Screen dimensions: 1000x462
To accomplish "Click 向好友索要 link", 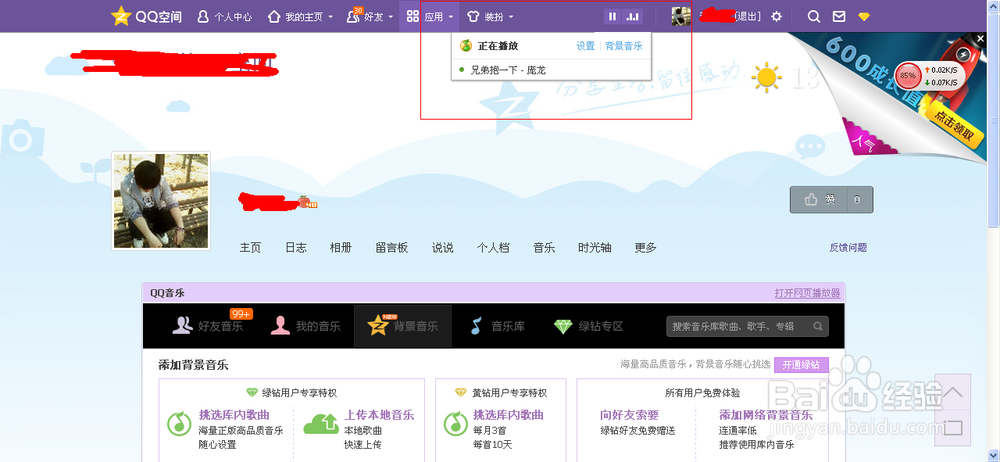I will (x=629, y=415).
